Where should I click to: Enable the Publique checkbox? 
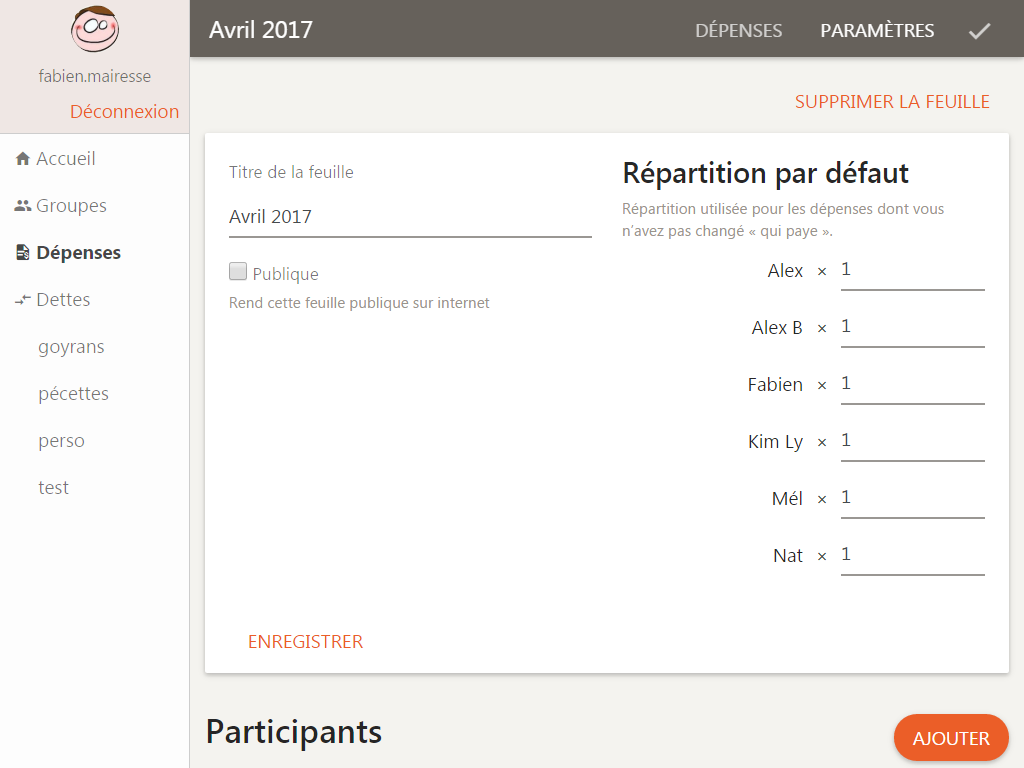coord(238,271)
